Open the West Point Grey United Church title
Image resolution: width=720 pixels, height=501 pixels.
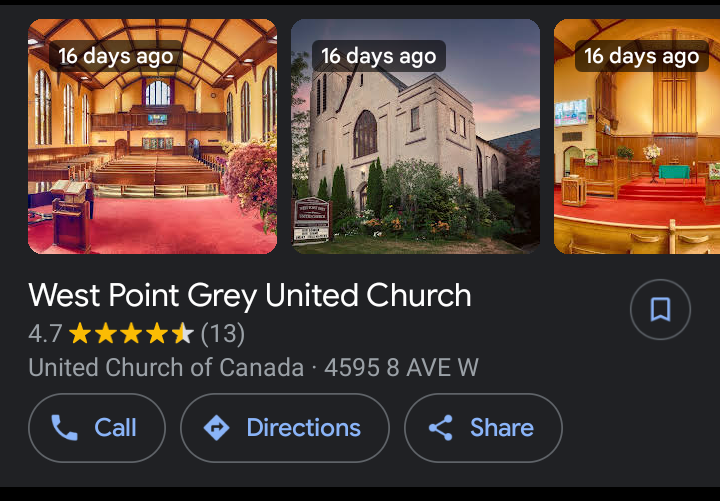(x=250, y=295)
